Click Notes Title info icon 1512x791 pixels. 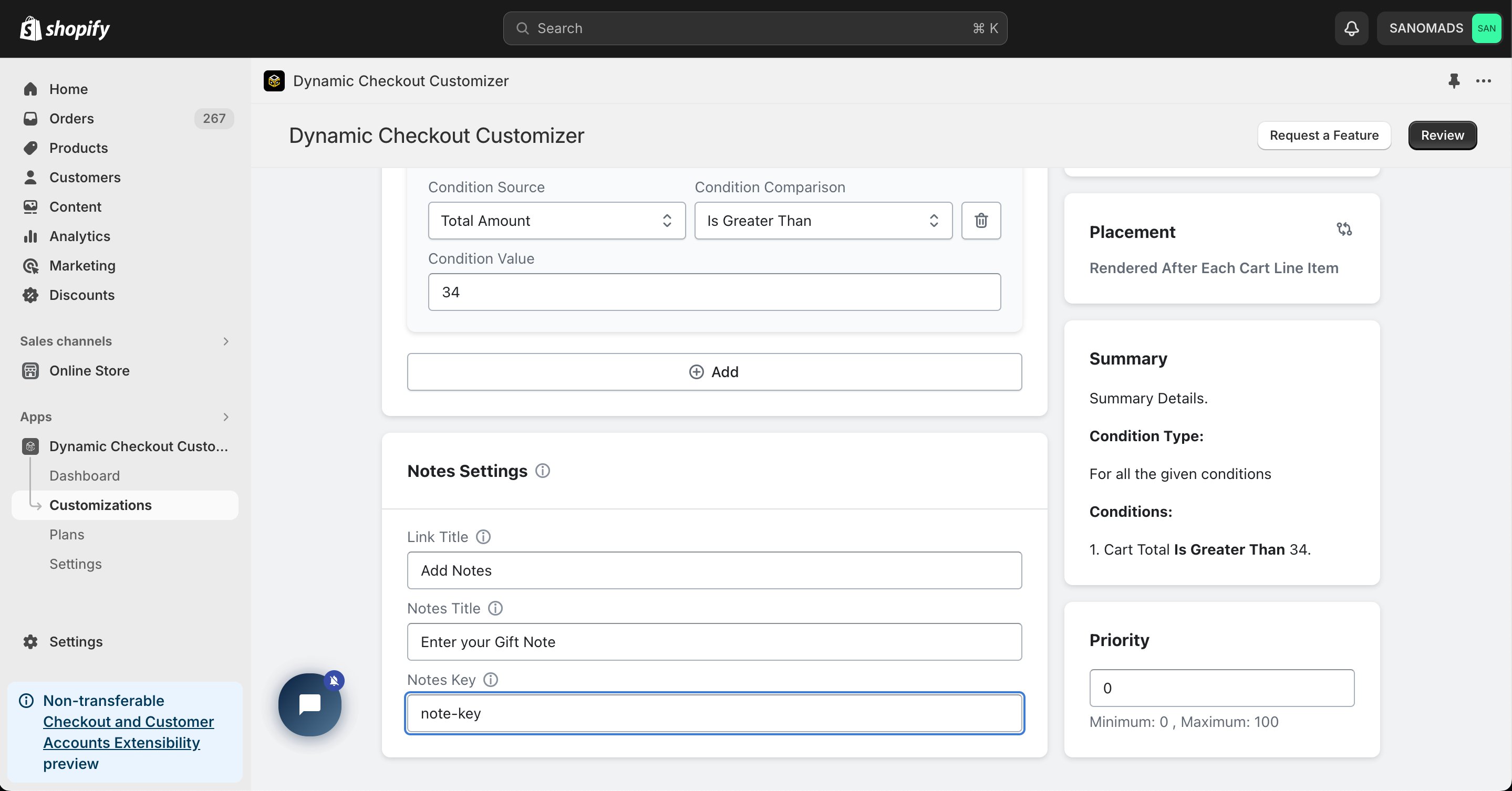tap(495, 609)
